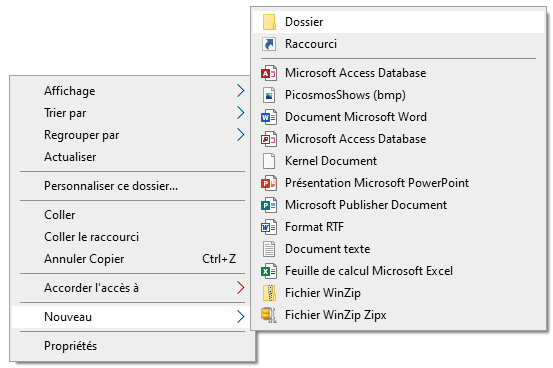The height and width of the screenshot is (368, 553).
Task: Choose Microsoft Publisher Document
Action: pos(399,205)
